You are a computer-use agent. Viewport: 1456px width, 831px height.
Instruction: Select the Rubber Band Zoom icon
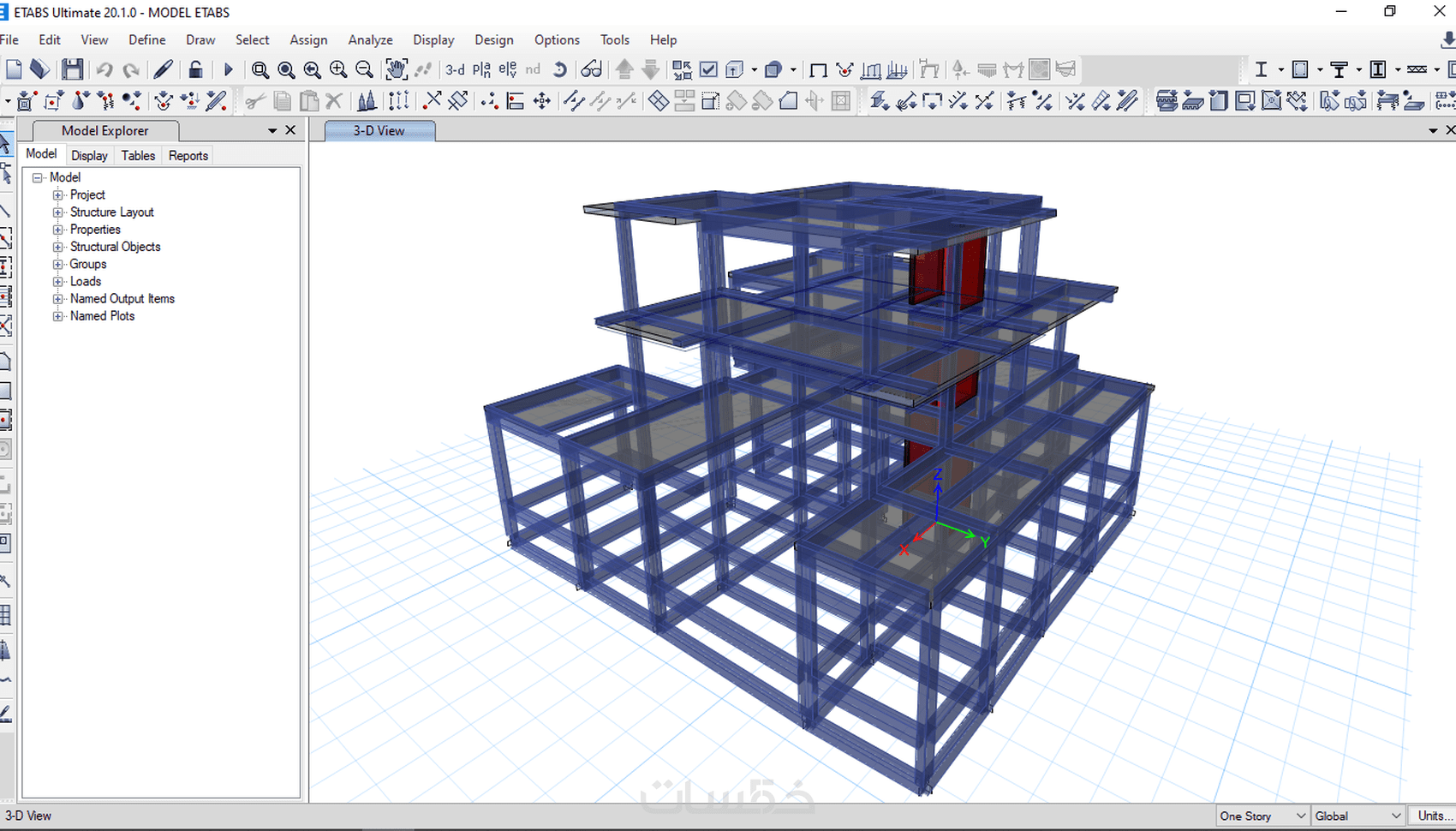click(260, 69)
